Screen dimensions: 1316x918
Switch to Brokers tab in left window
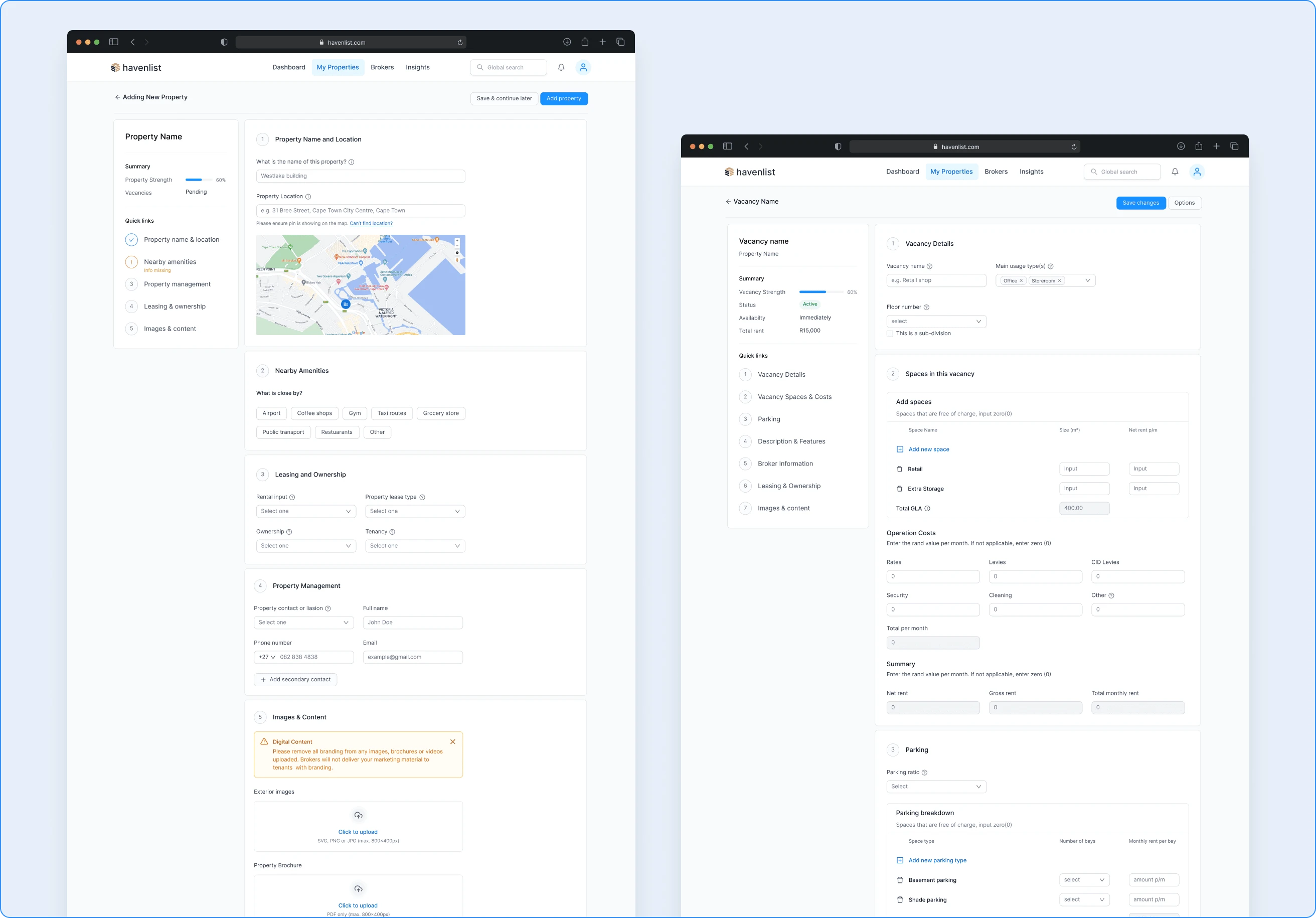click(x=382, y=67)
